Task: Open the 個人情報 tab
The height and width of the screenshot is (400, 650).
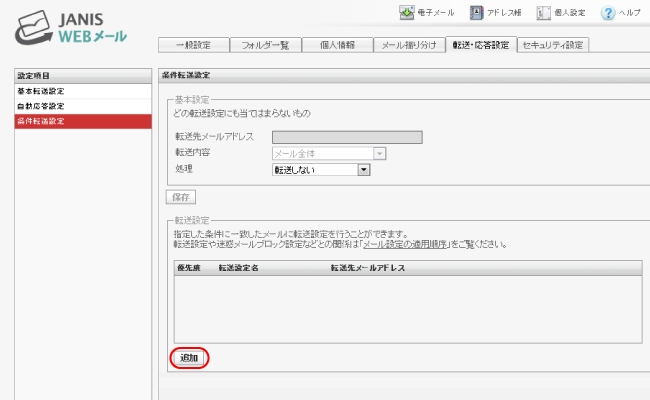Action: coord(337,45)
